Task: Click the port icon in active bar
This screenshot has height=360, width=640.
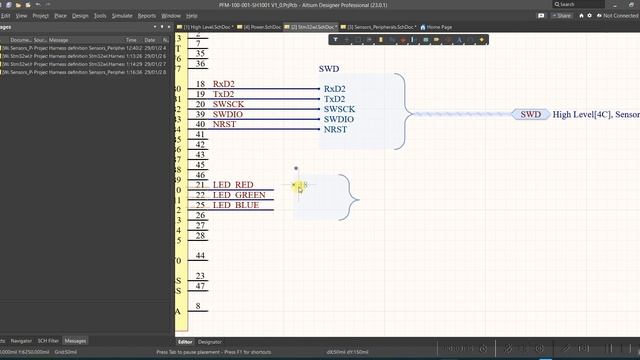Action: pos(436,40)
